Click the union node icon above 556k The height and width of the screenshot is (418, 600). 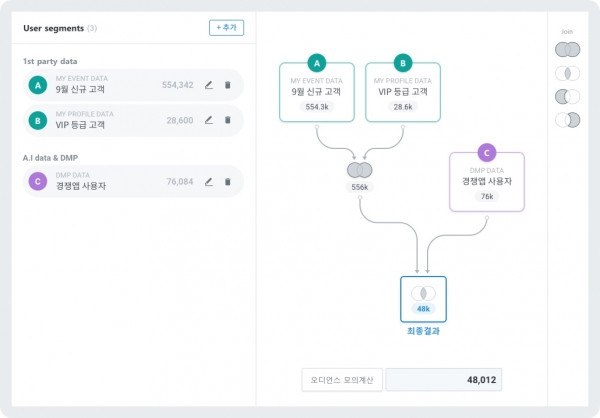(360, 170)
